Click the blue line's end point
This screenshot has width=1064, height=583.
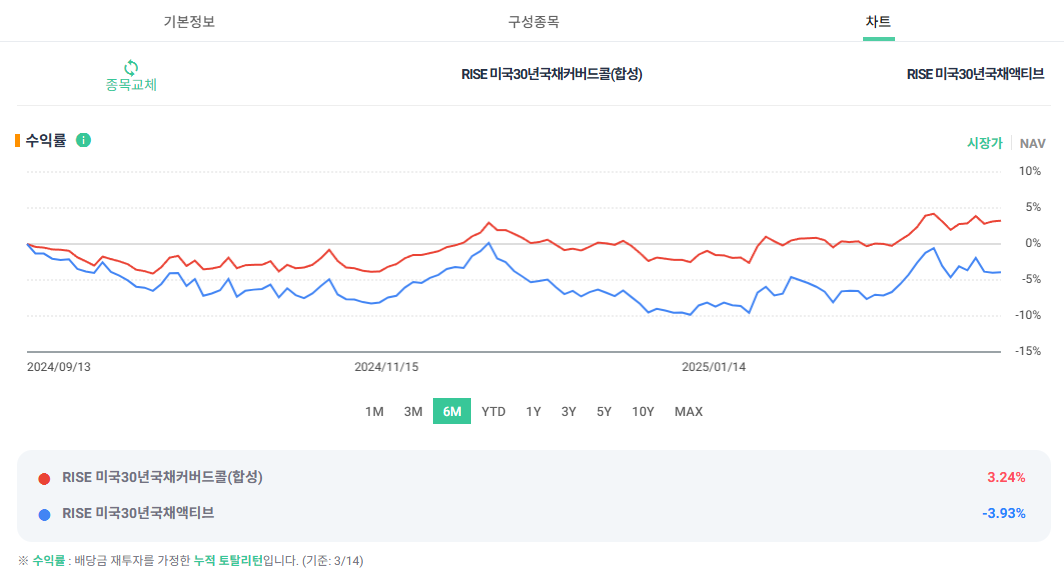(1000, 272)
